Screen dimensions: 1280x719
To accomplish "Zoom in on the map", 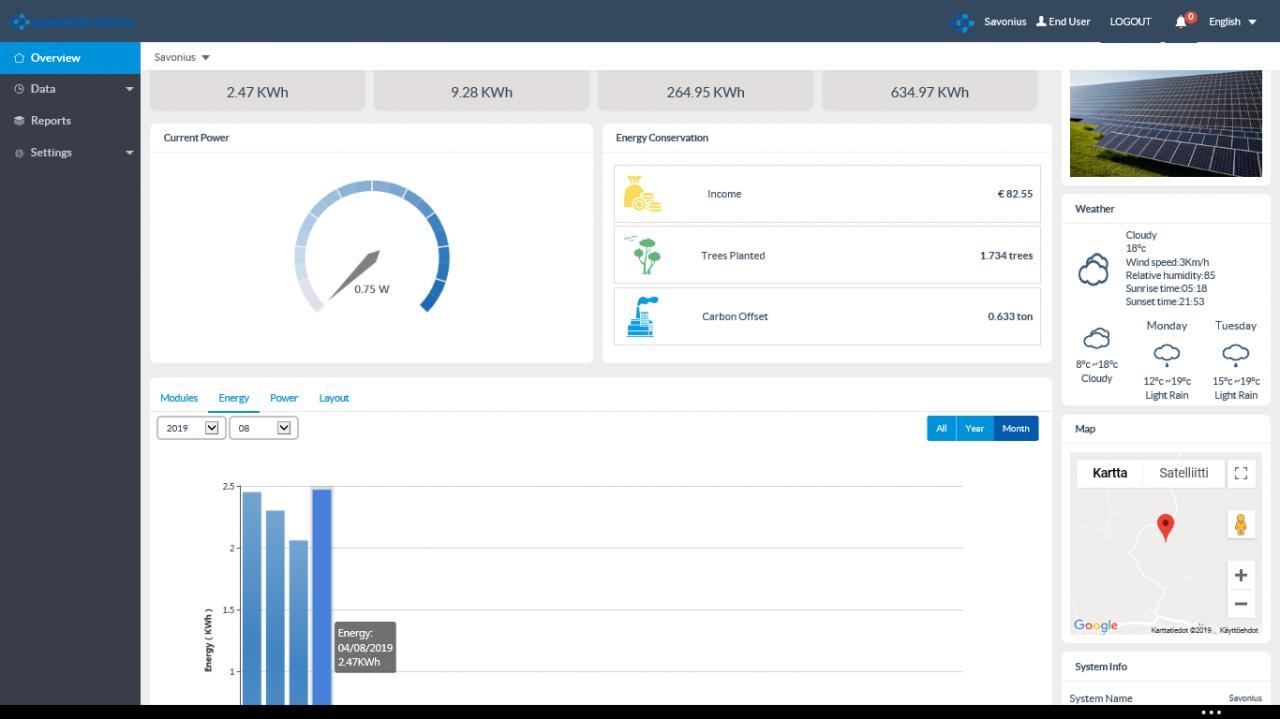I will click(1241, 575).
